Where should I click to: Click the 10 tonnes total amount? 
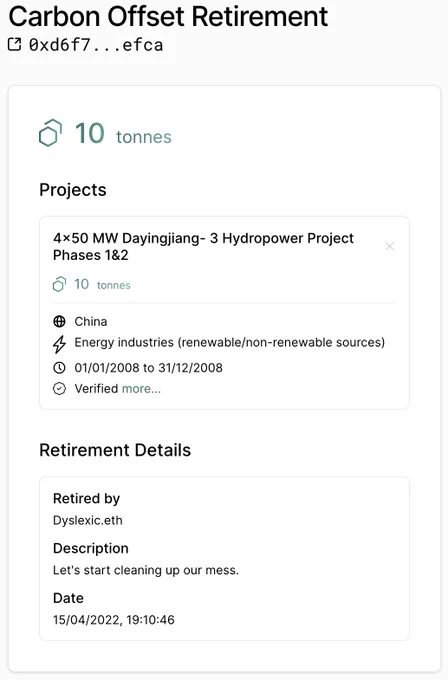[123, 134]
